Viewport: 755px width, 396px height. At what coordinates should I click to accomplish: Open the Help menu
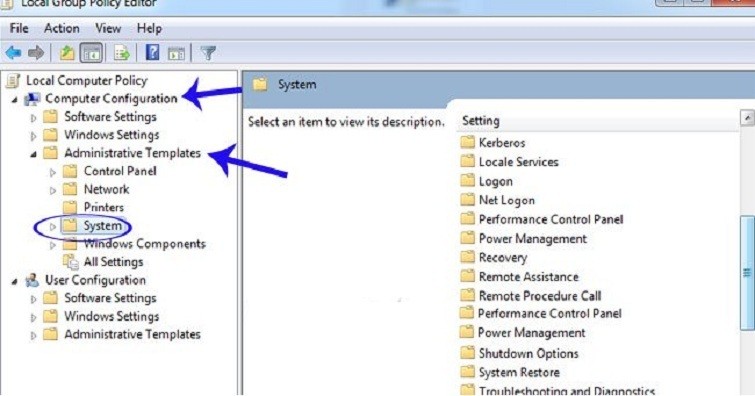pos(149,28)
